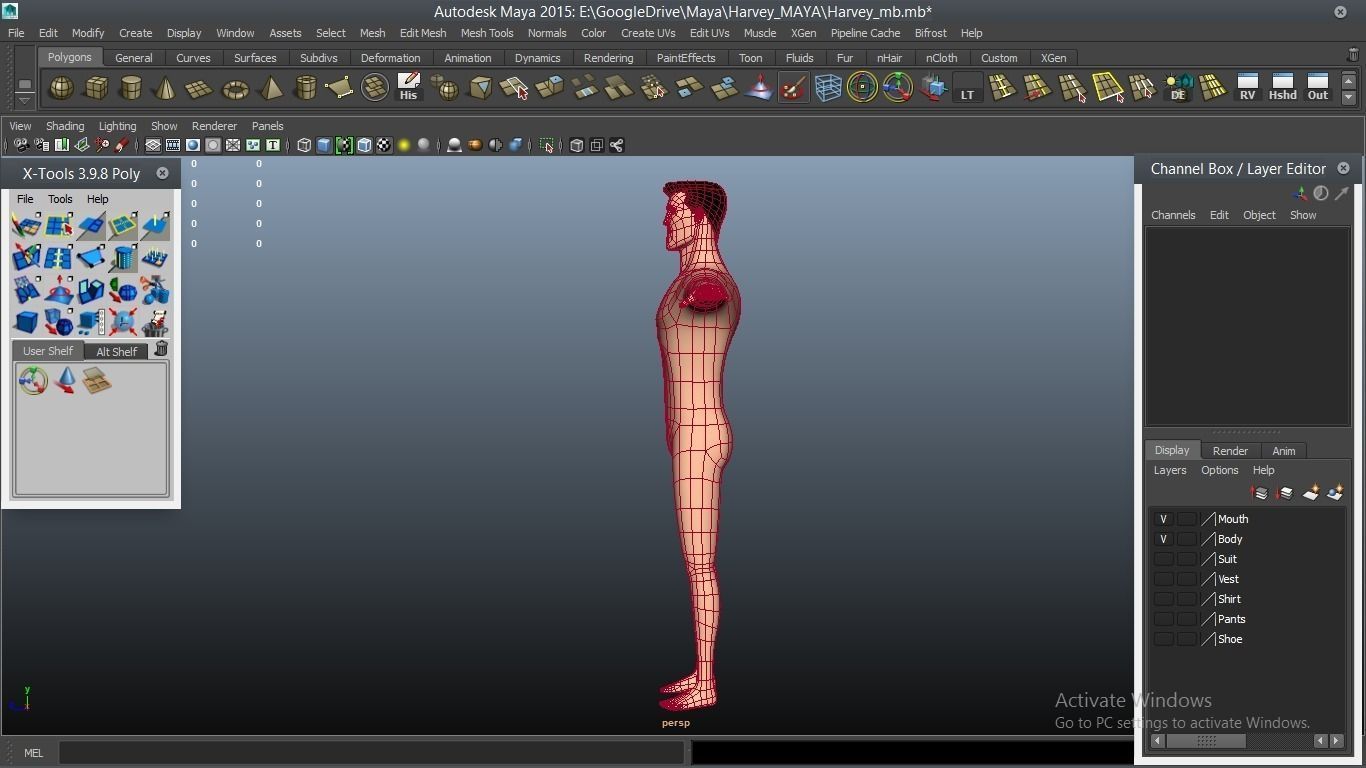This screenshot has height=768, width=1366.
Task: Open the Layers menu in Layer Editor
Action: coord(1170,470)
